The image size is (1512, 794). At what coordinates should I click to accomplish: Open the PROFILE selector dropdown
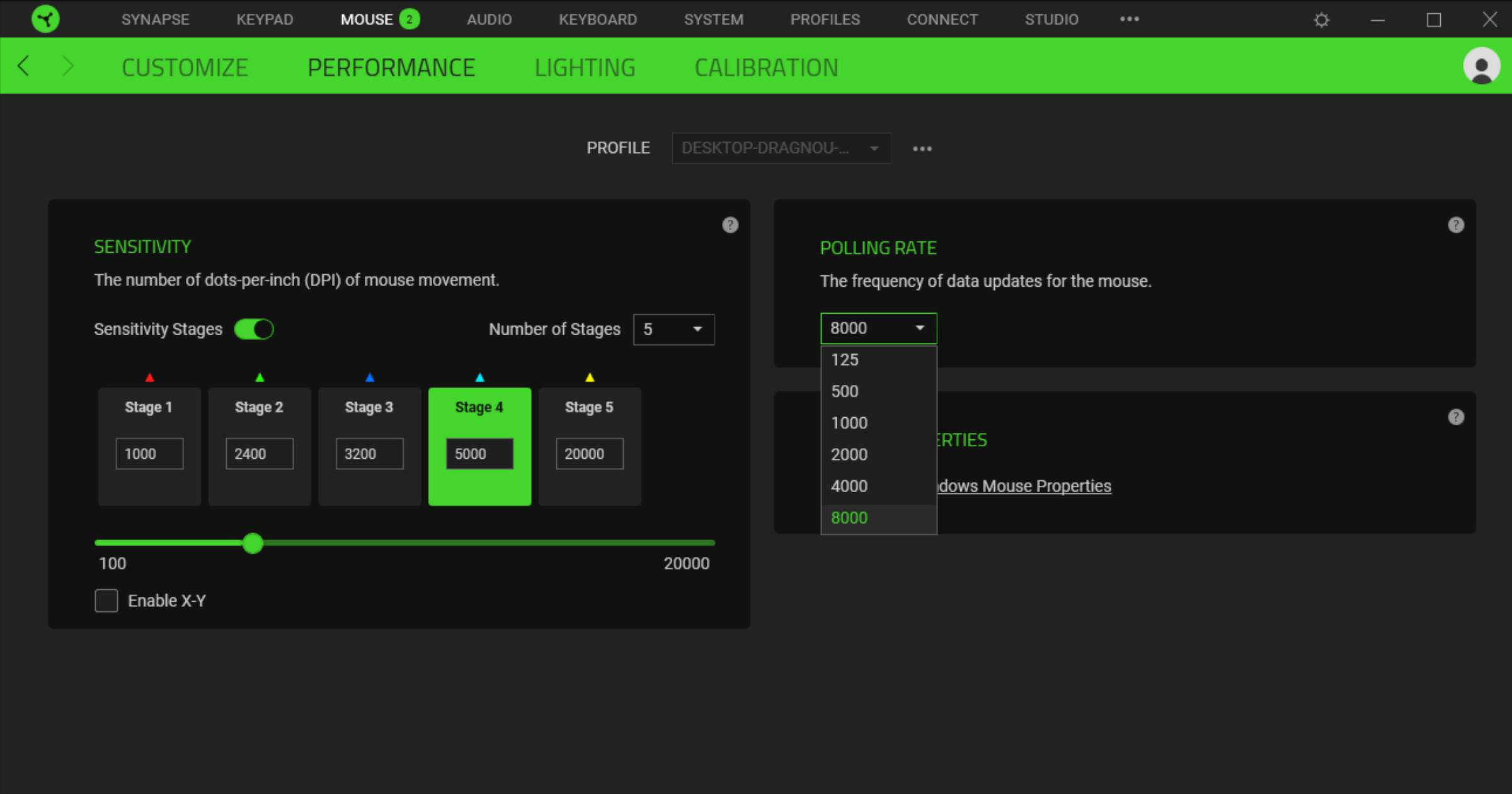click(x=780, y=147)
